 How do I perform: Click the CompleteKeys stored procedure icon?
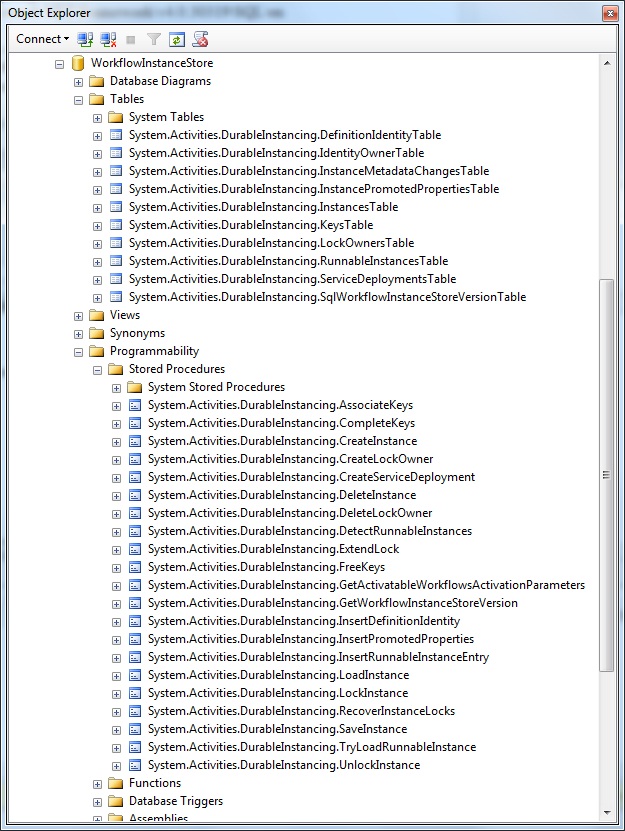click(x=135, y=424)
